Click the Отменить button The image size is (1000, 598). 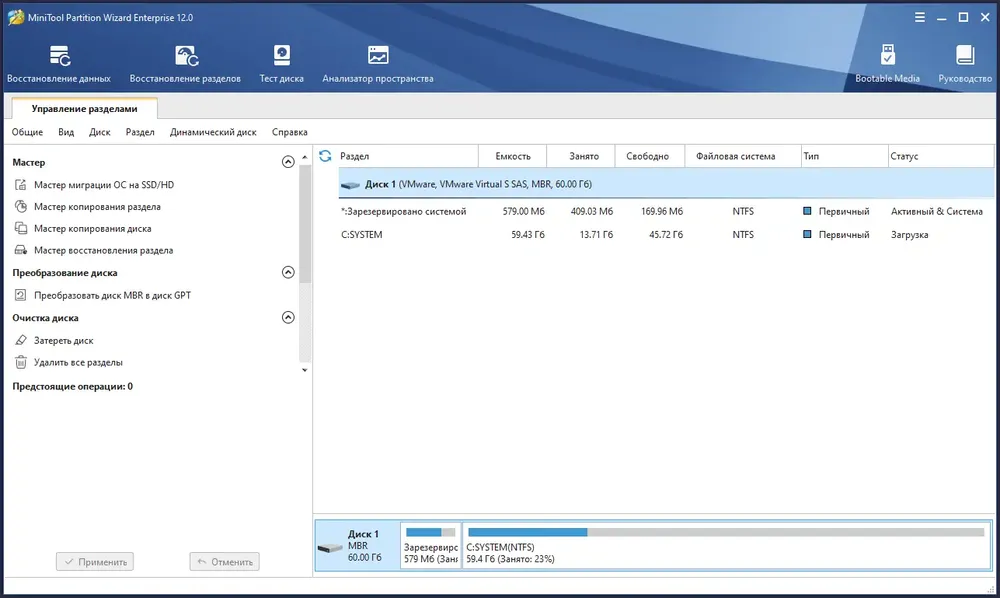click(x=224, y=562)
